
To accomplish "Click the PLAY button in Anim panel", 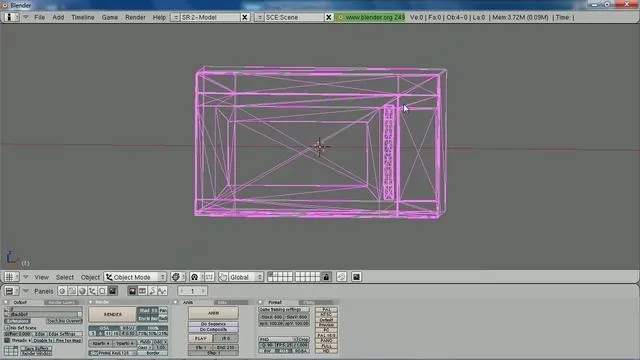I will [x=200, y=338].
